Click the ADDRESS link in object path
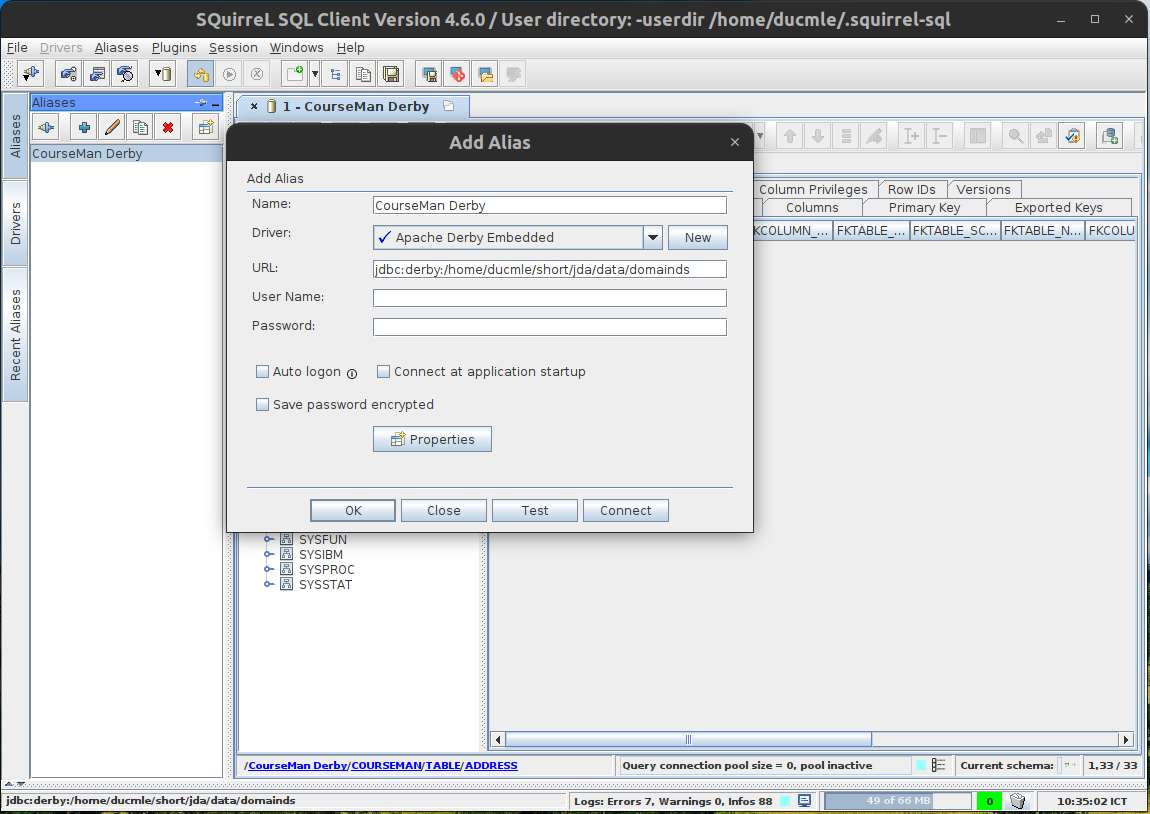Screen dimensions: 1150x814 coord(491,766)
